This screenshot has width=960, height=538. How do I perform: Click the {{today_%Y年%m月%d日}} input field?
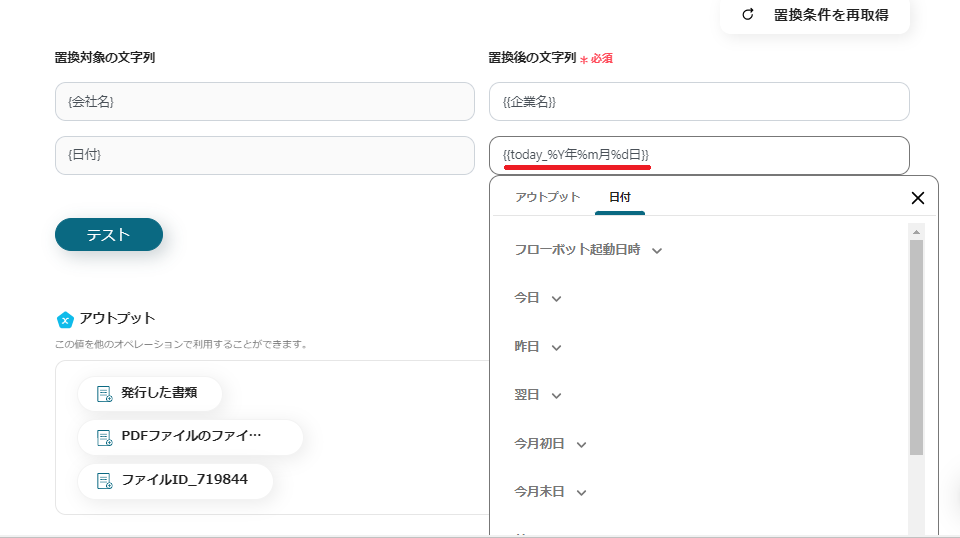pyautogui.click(x=699, y=155)
